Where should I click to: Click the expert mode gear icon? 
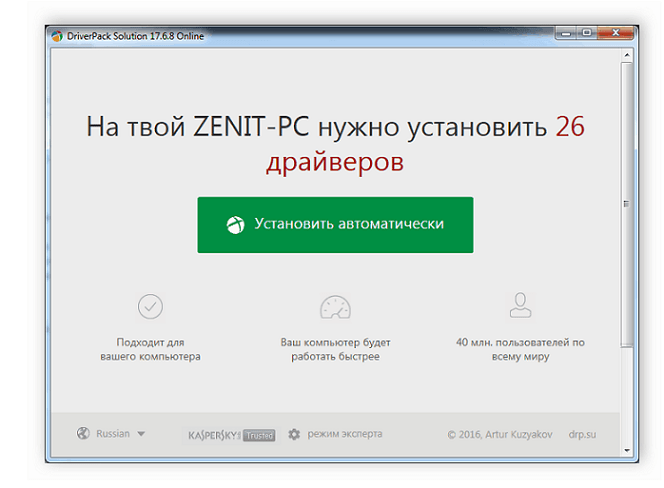tap(294, 434)
